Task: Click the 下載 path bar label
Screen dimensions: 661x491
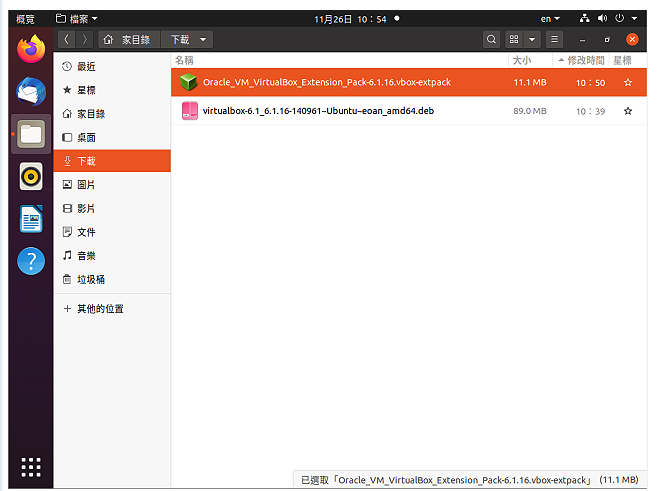Action: pyautogui.click(x=180, y=40)
